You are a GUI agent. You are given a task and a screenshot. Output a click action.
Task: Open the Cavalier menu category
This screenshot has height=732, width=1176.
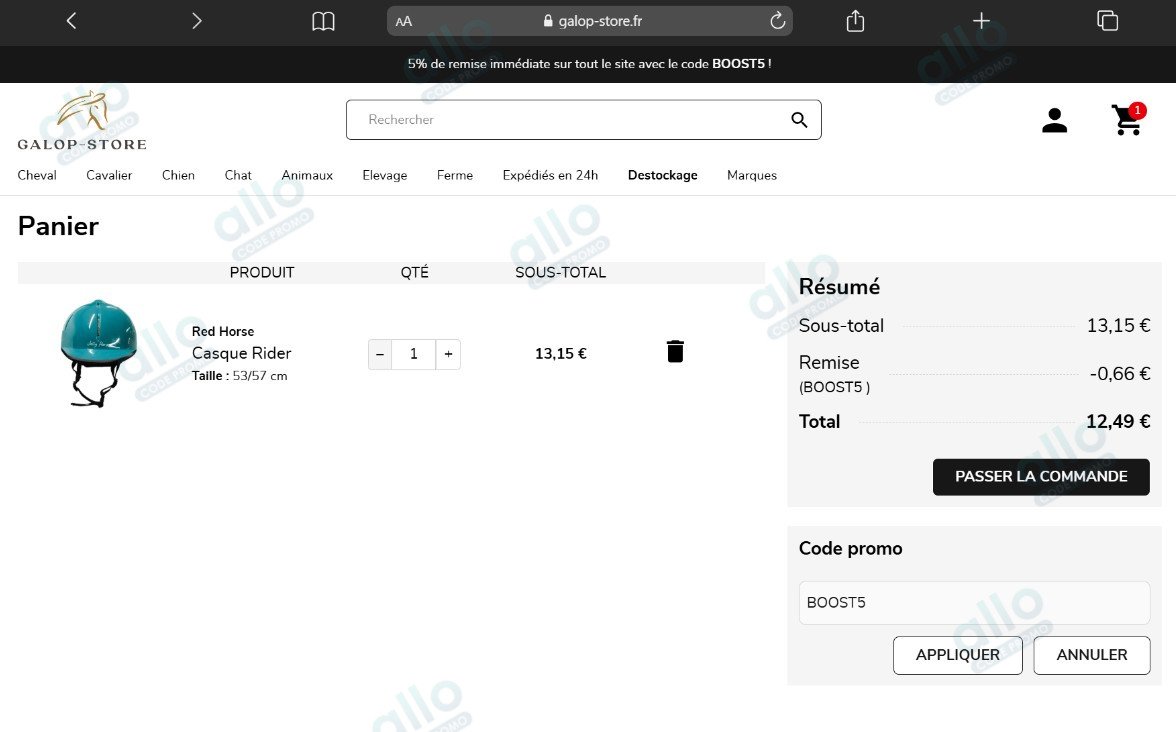tap(109, 175)
